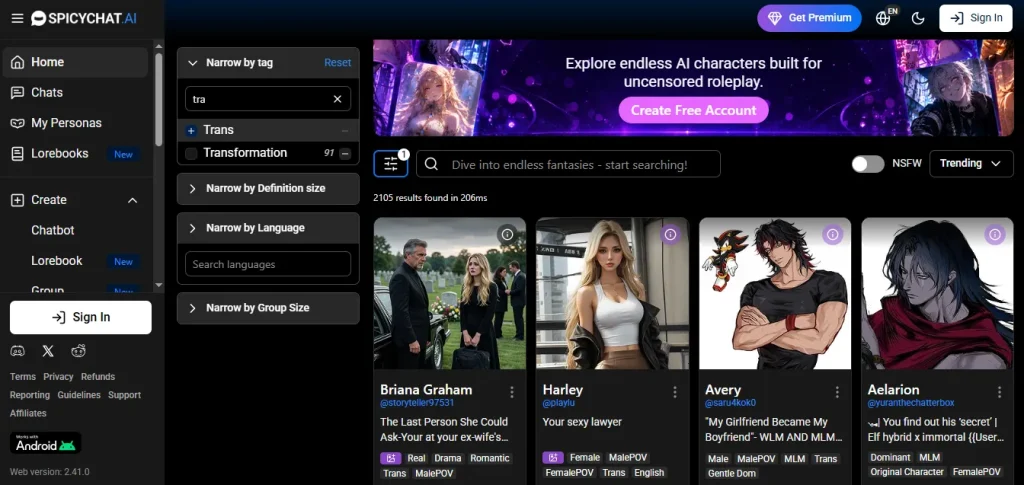Select Chatbot under Create

(x=53, y=230)
